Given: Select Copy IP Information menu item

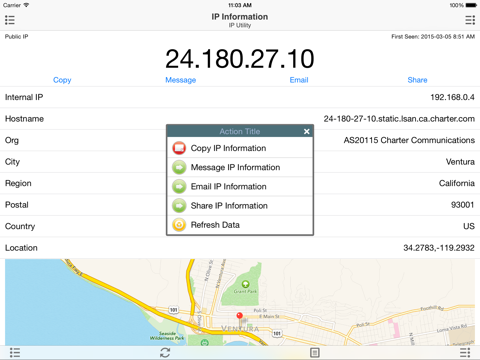Looking at the screenshot, I should tap(240, 148).
